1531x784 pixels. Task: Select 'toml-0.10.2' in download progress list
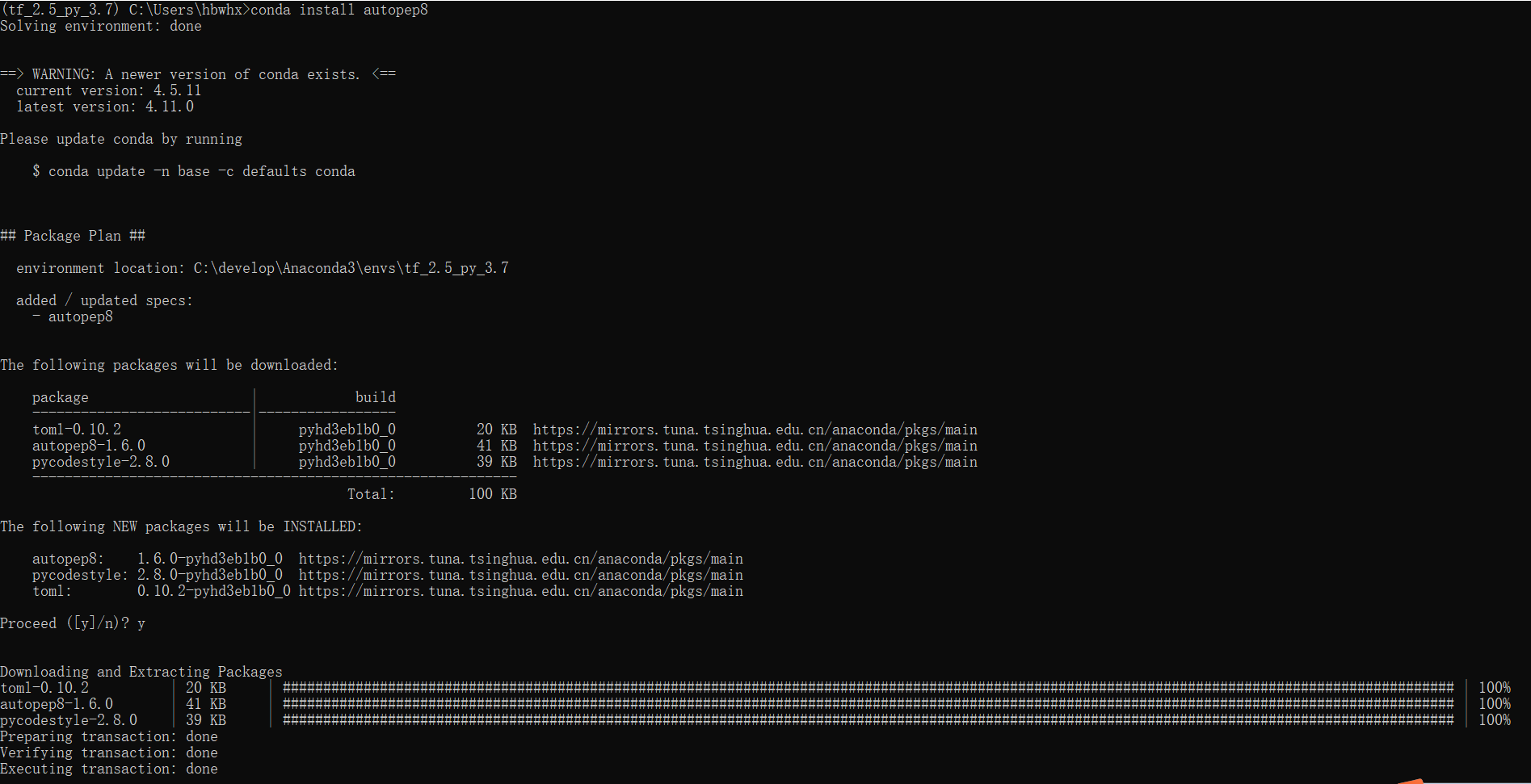click(x=44, y=688)
